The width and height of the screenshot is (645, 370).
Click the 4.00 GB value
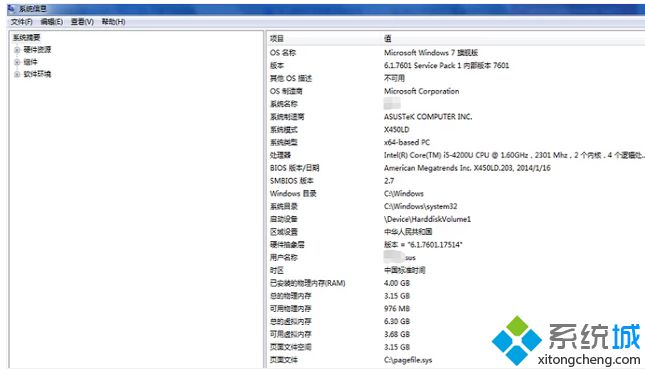[x=397, y=283]
